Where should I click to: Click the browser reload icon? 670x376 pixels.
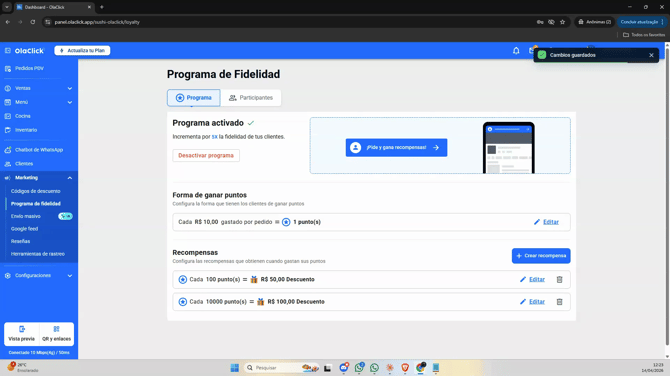pyautogui.click(x=32, y=22)
